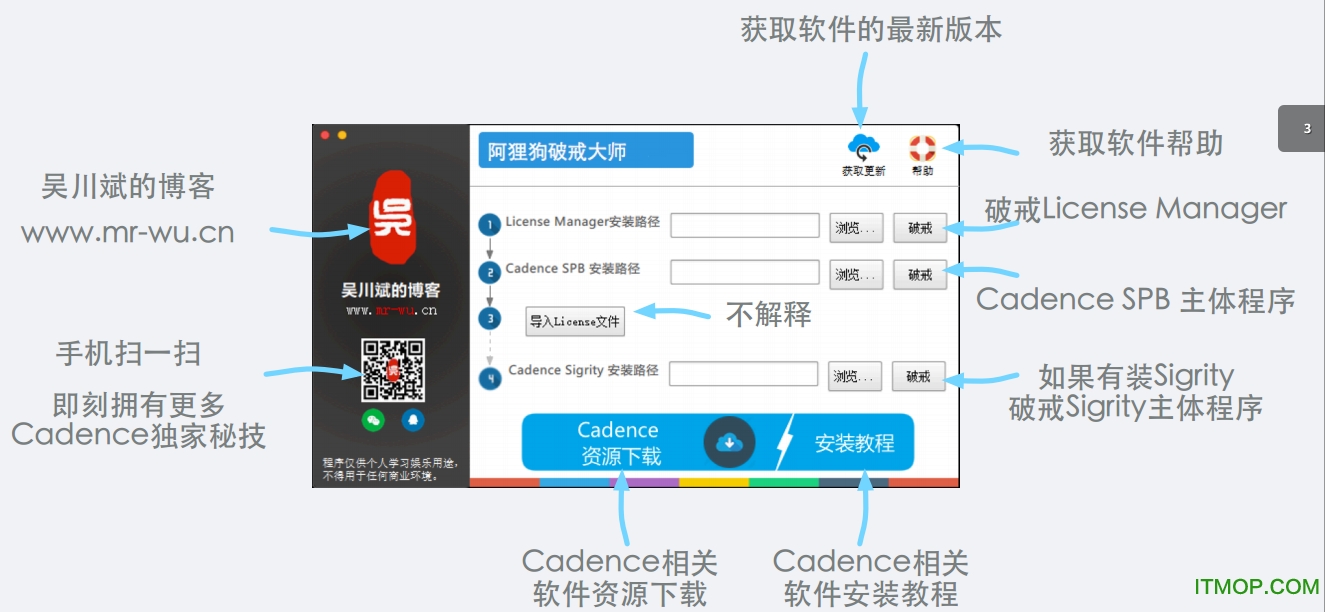Click the 获取更新 cloud update icon

tap(862, 148)
